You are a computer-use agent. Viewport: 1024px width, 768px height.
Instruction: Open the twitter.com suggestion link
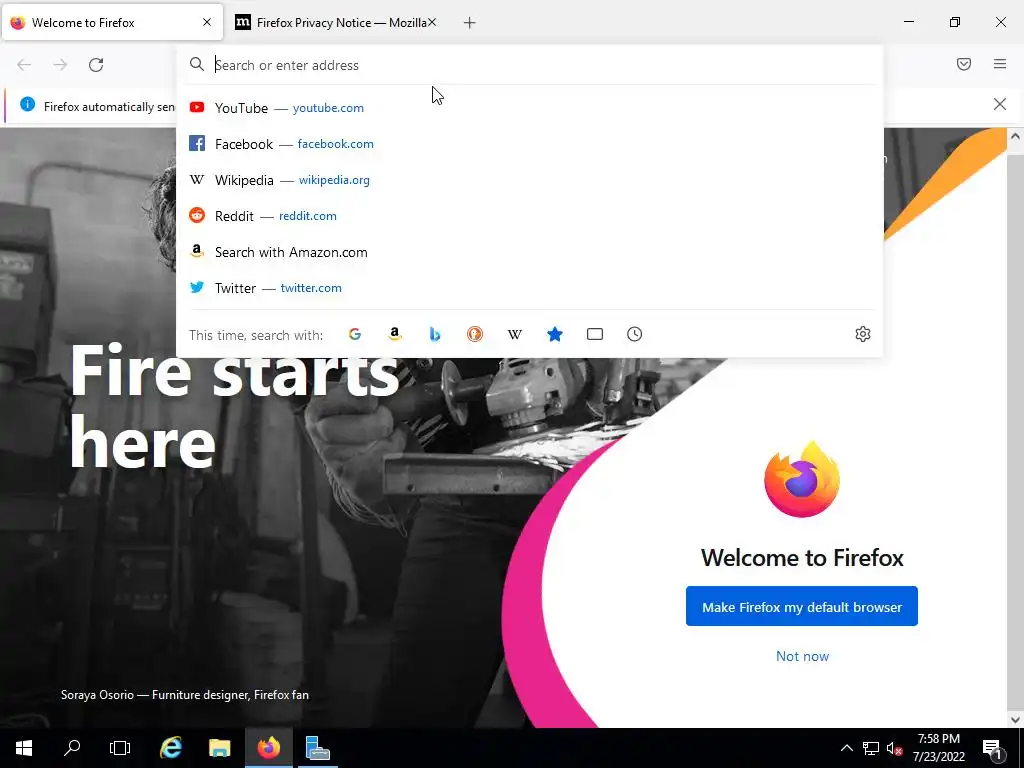point(311,288)
